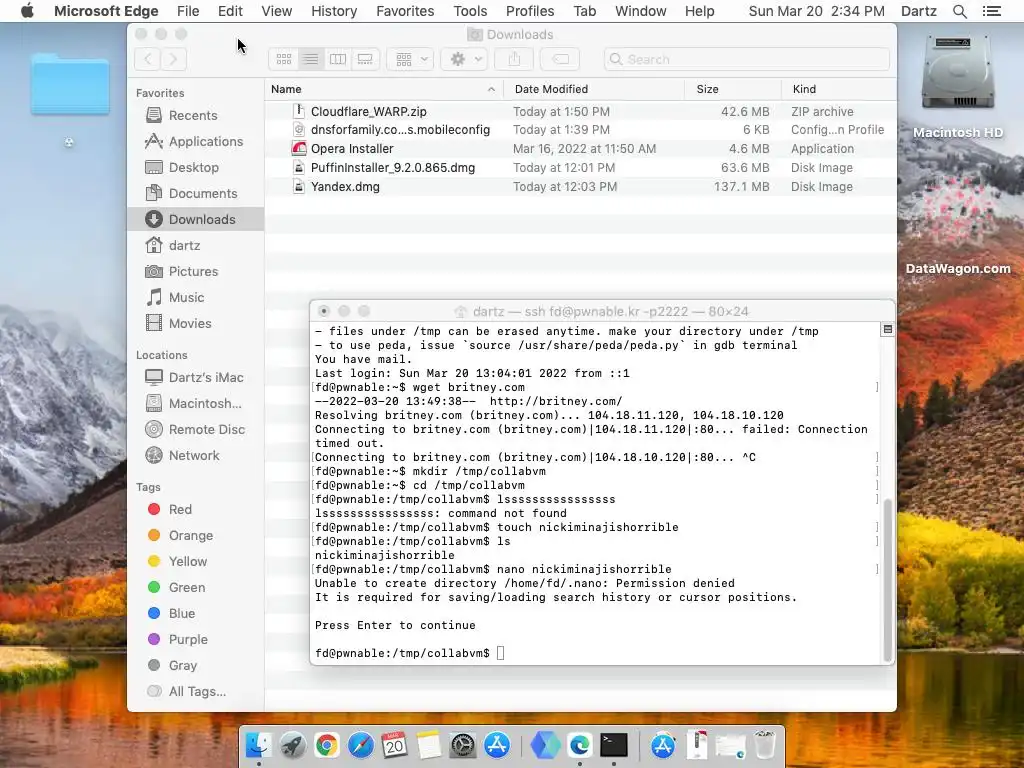This screenshot has width=1024, height=768.
Task: Click Terminal scrollback toggle icon top-right
Action: coord(888,330)
